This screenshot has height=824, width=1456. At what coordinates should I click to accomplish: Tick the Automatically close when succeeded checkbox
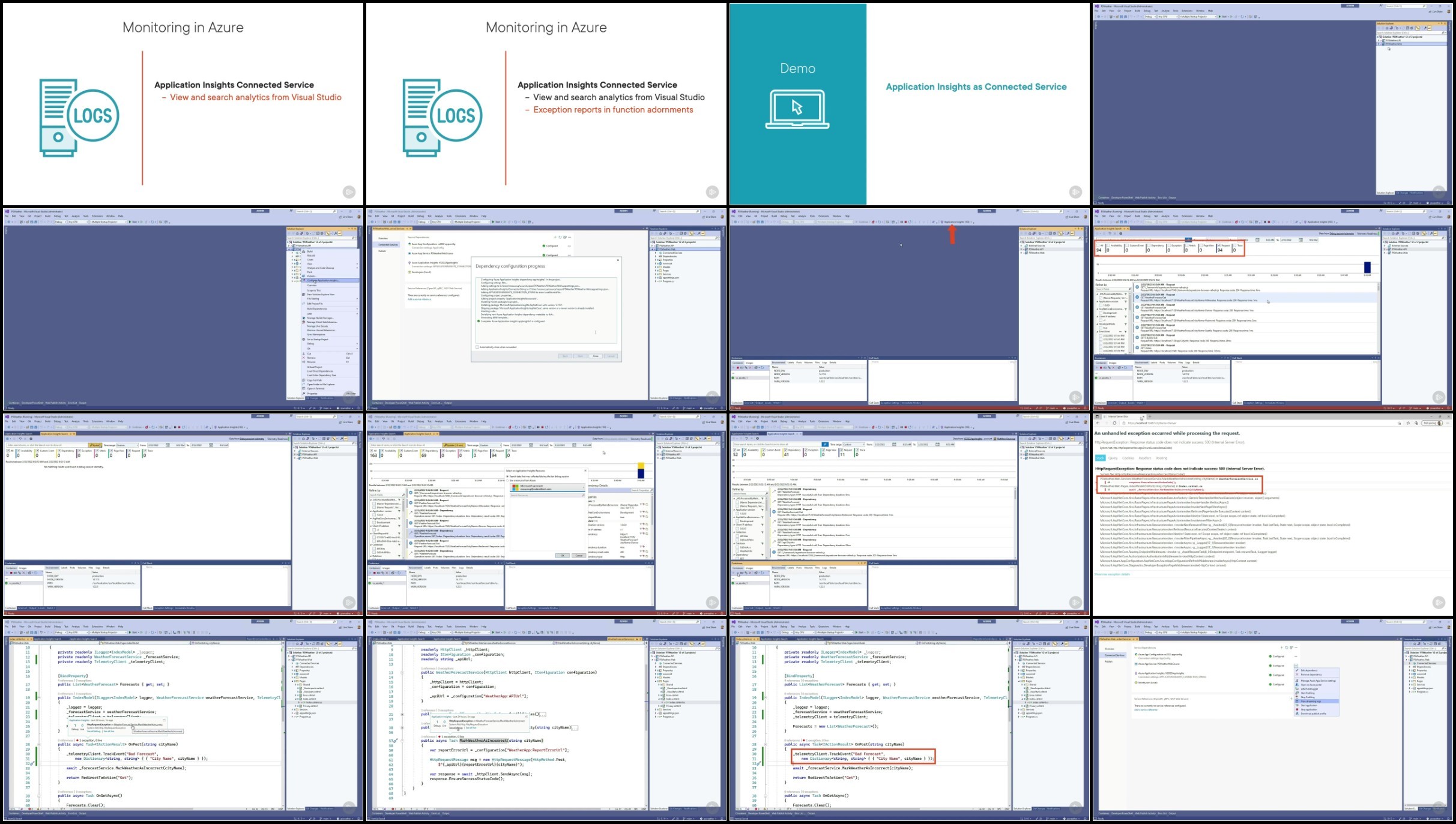click(477, 347)
